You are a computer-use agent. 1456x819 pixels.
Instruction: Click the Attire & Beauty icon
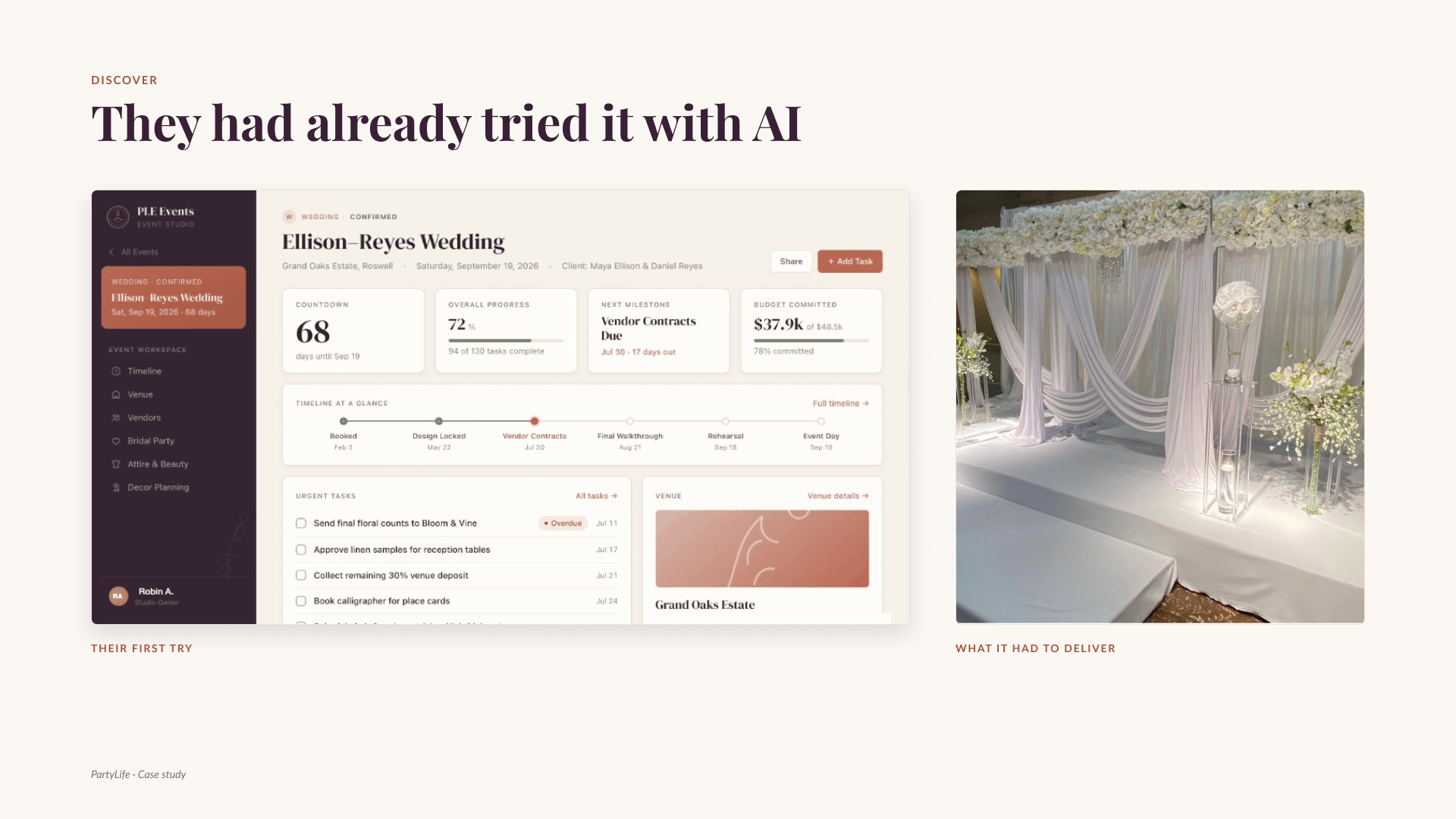click(116, 464)
